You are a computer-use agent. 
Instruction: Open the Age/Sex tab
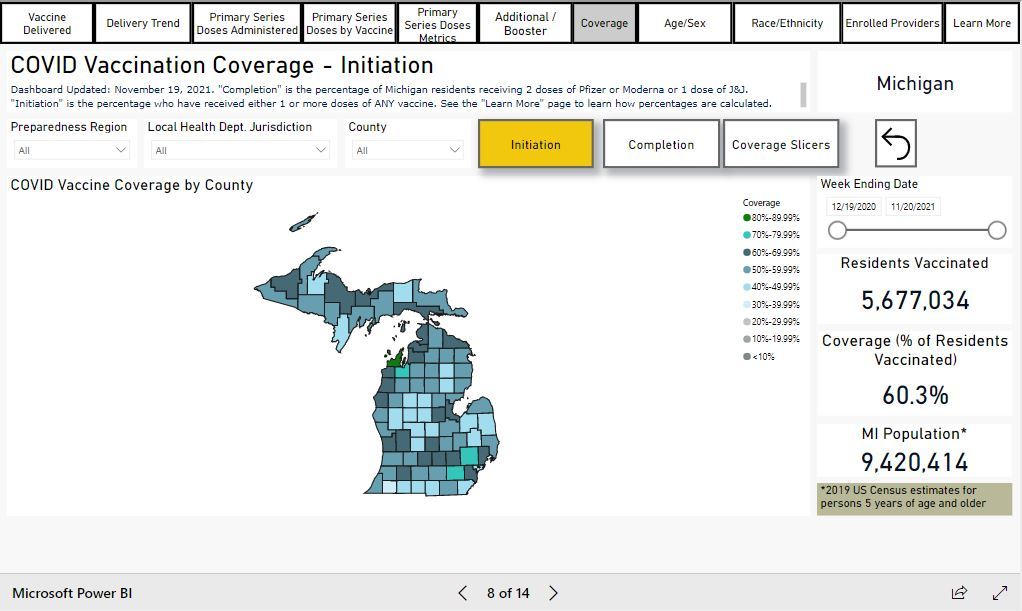[685, 23]
